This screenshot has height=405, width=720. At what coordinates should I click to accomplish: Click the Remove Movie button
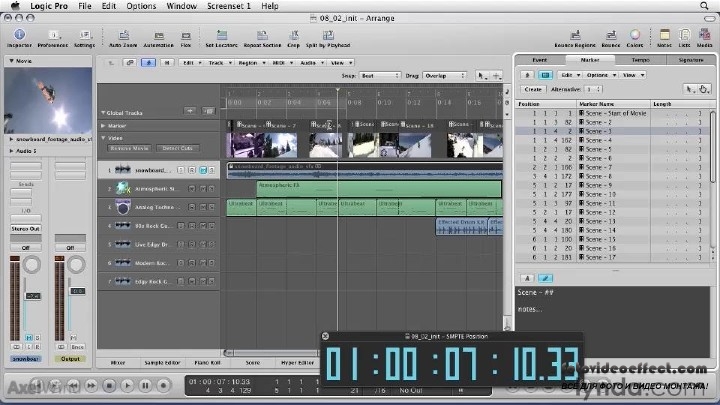point(129,148)
